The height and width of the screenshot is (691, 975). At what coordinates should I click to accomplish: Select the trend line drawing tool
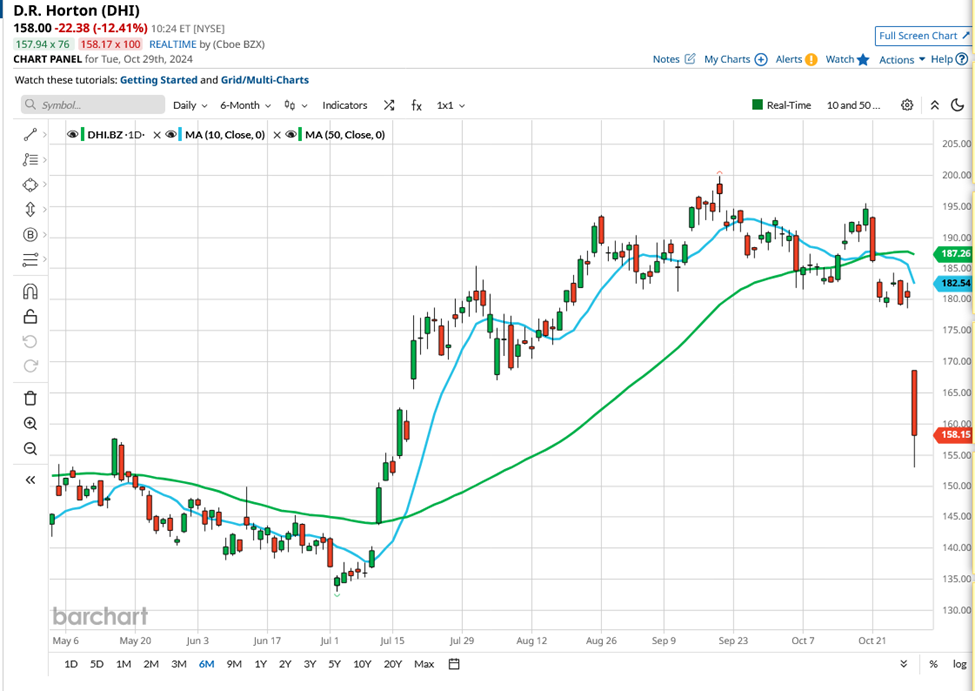point(29,134)
